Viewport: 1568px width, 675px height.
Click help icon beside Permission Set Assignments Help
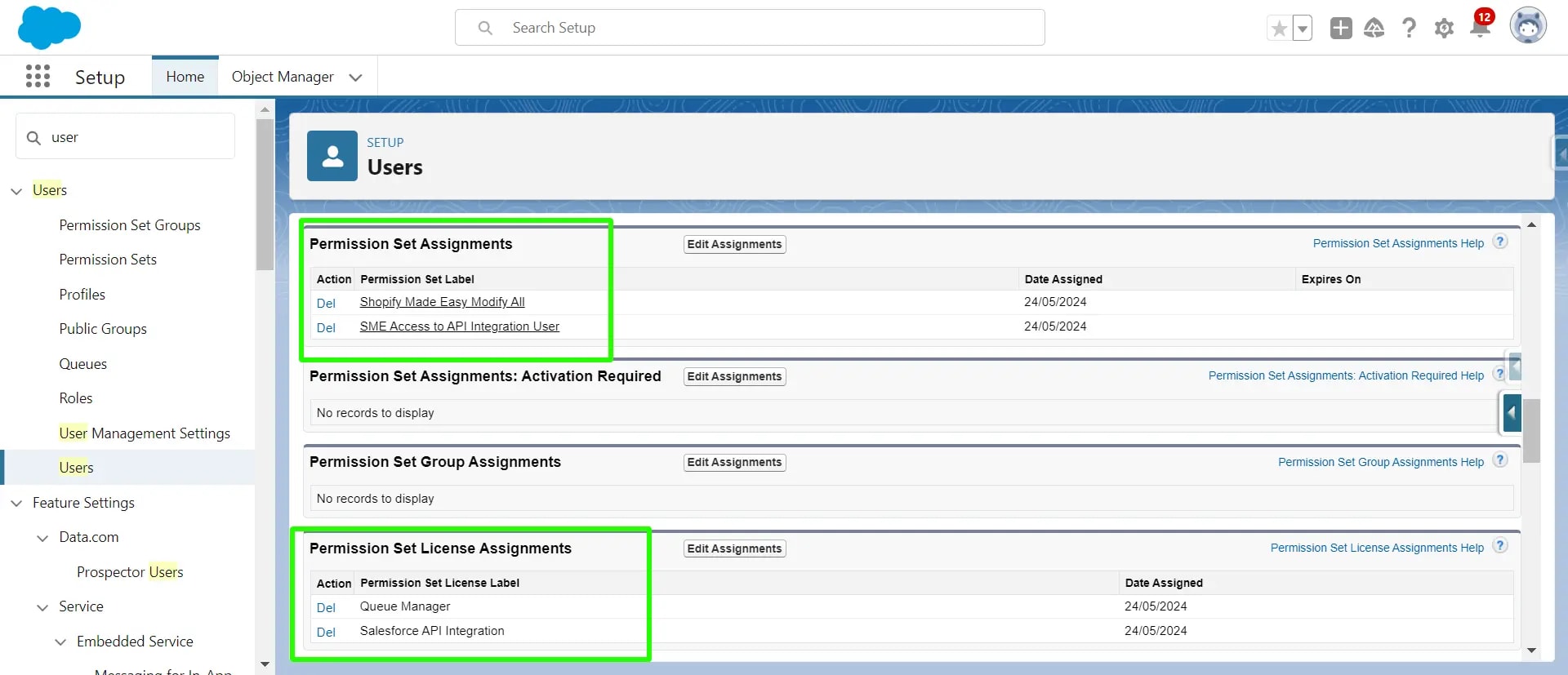(1500, 242)
